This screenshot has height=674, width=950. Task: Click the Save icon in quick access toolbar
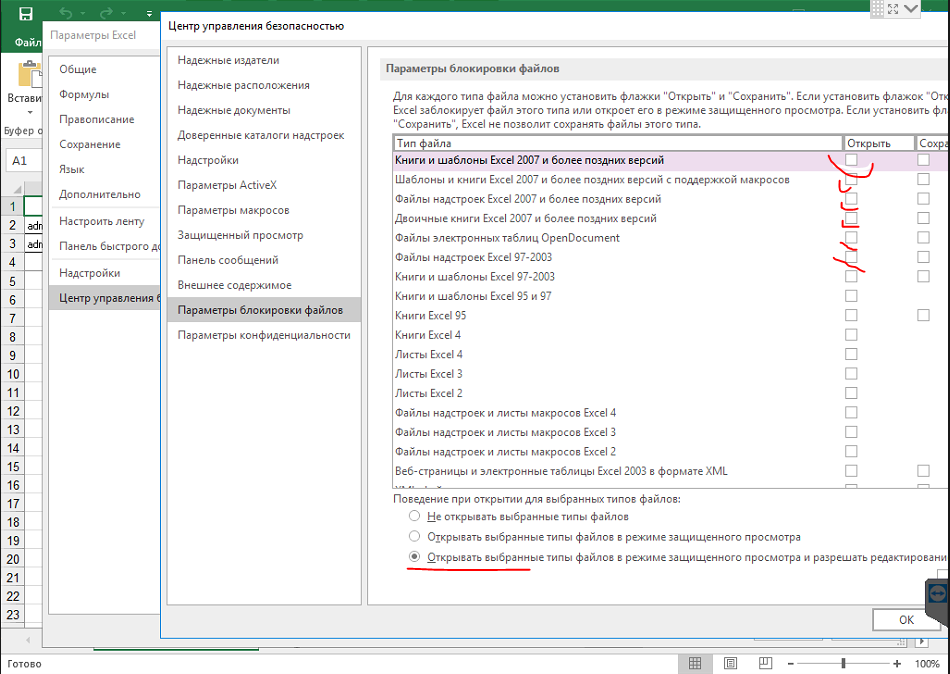click(26, 15)
